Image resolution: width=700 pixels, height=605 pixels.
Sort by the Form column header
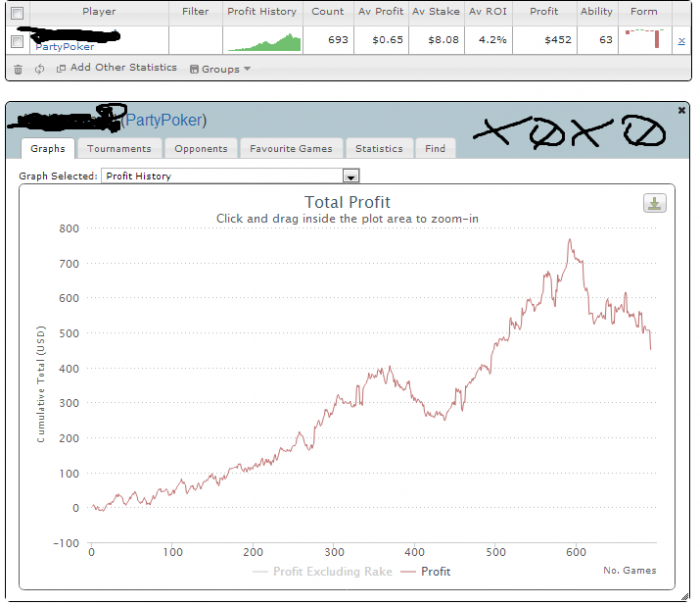click(644, 12)
